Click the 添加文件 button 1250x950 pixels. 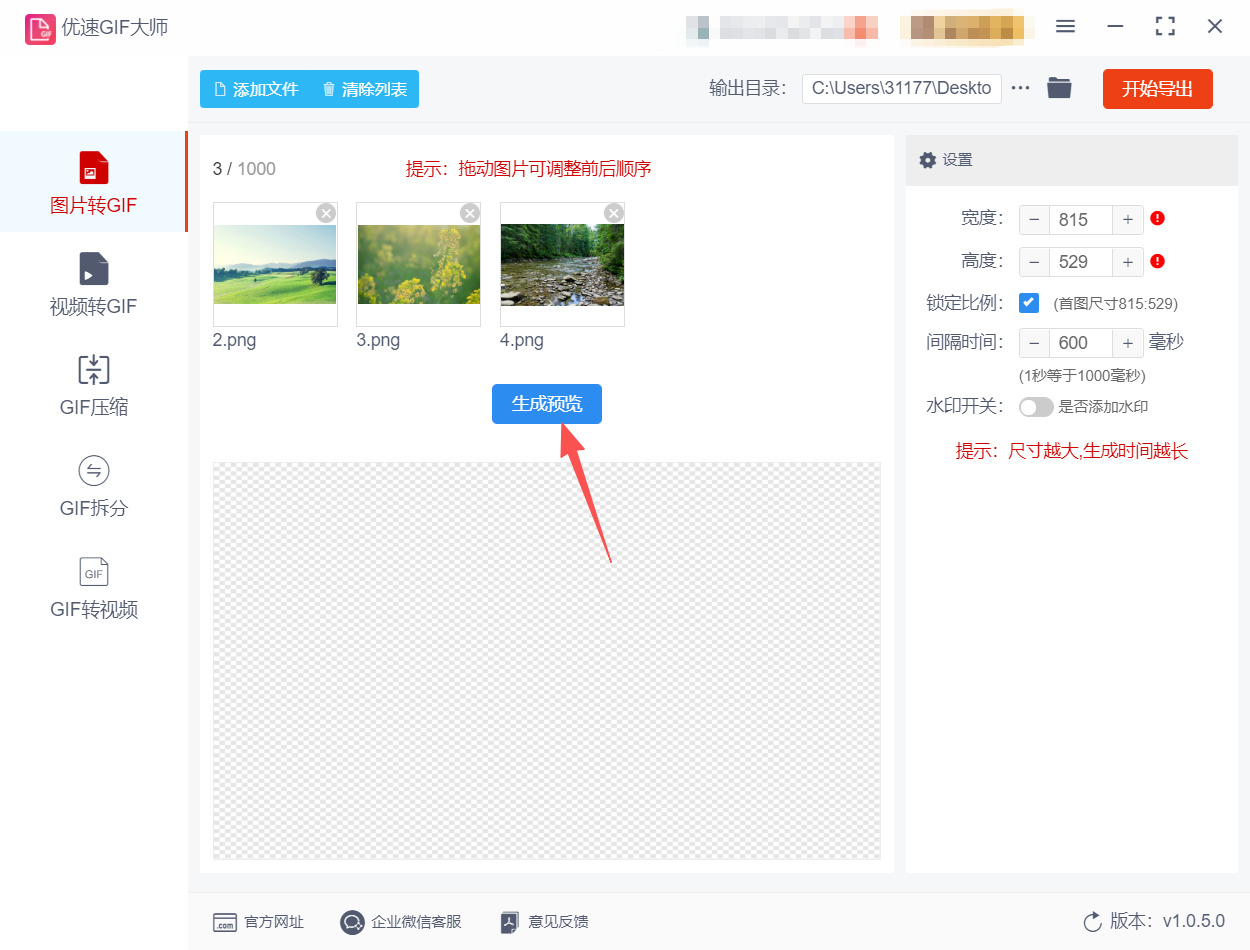pos(256,89)
